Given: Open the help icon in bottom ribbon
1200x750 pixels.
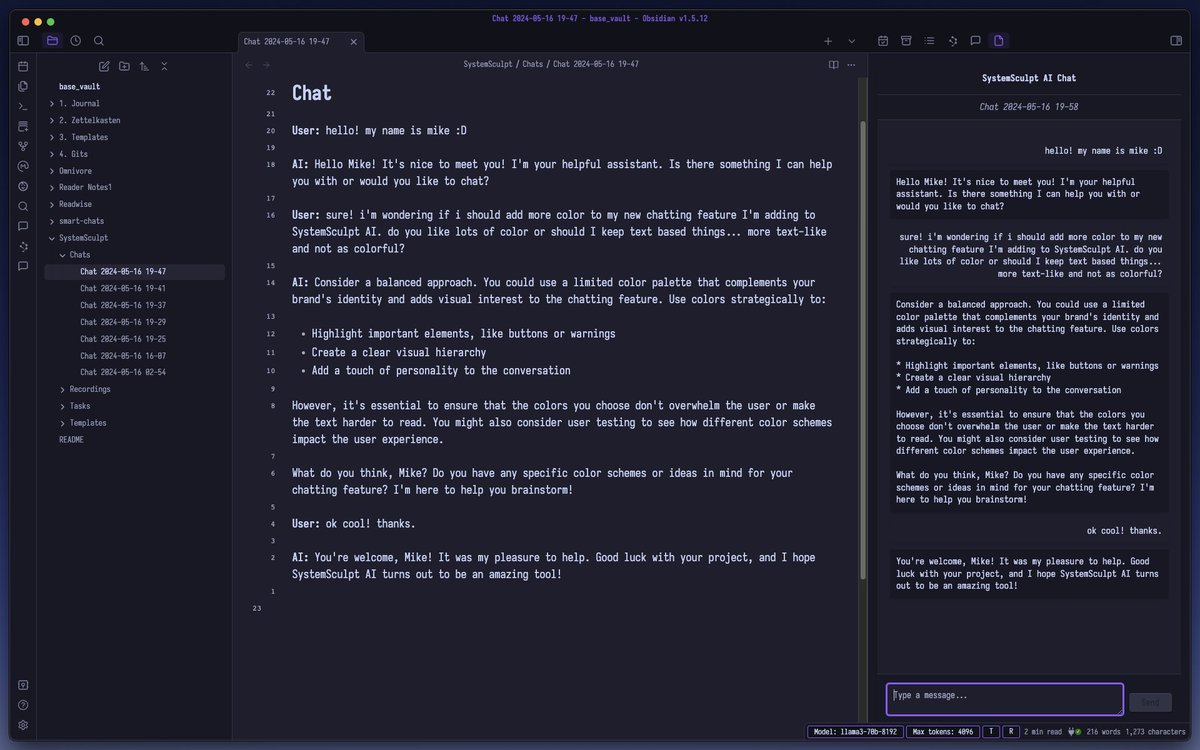Looking at the screenshot, I should [23, 705].
